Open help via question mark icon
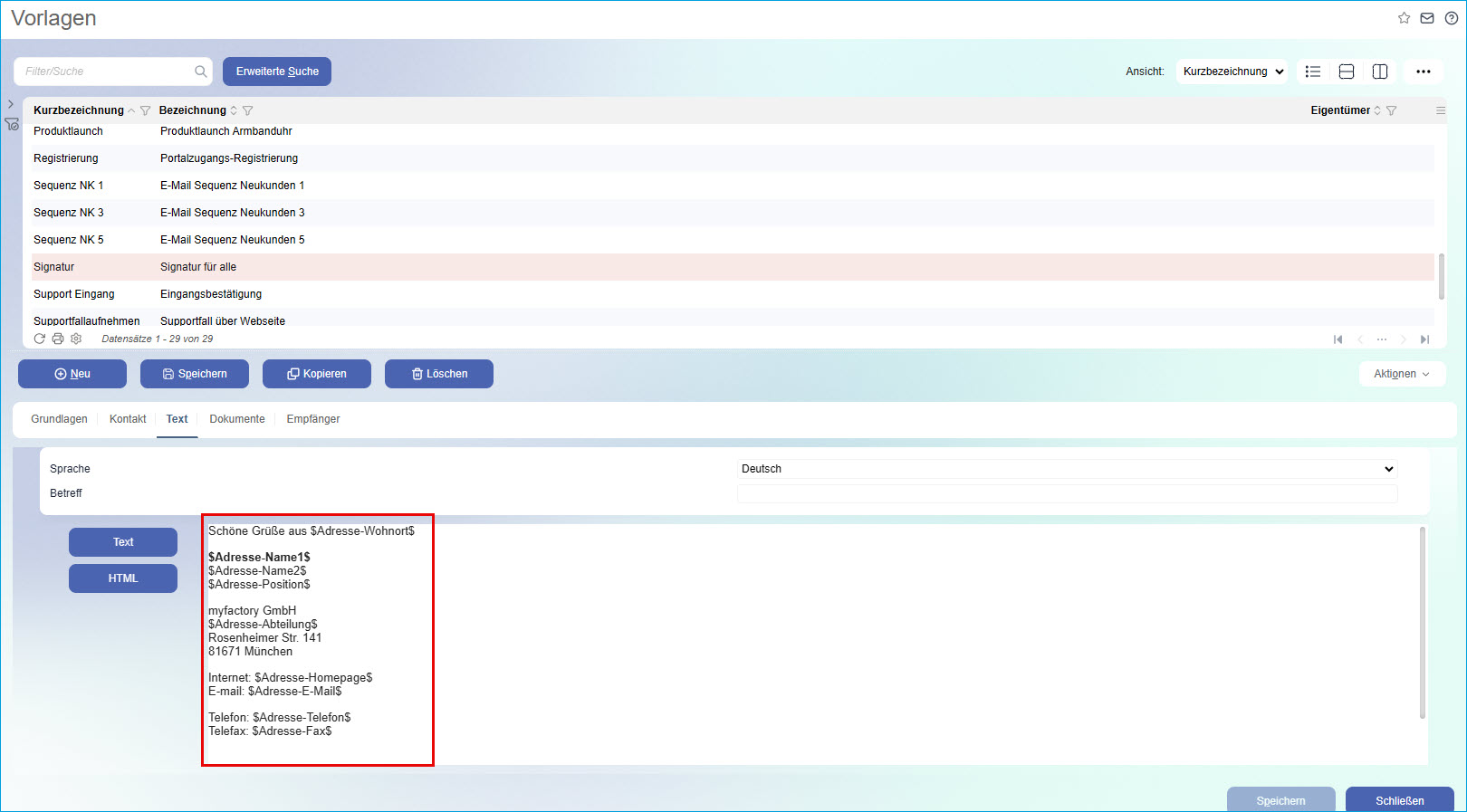 point(1451,18)
